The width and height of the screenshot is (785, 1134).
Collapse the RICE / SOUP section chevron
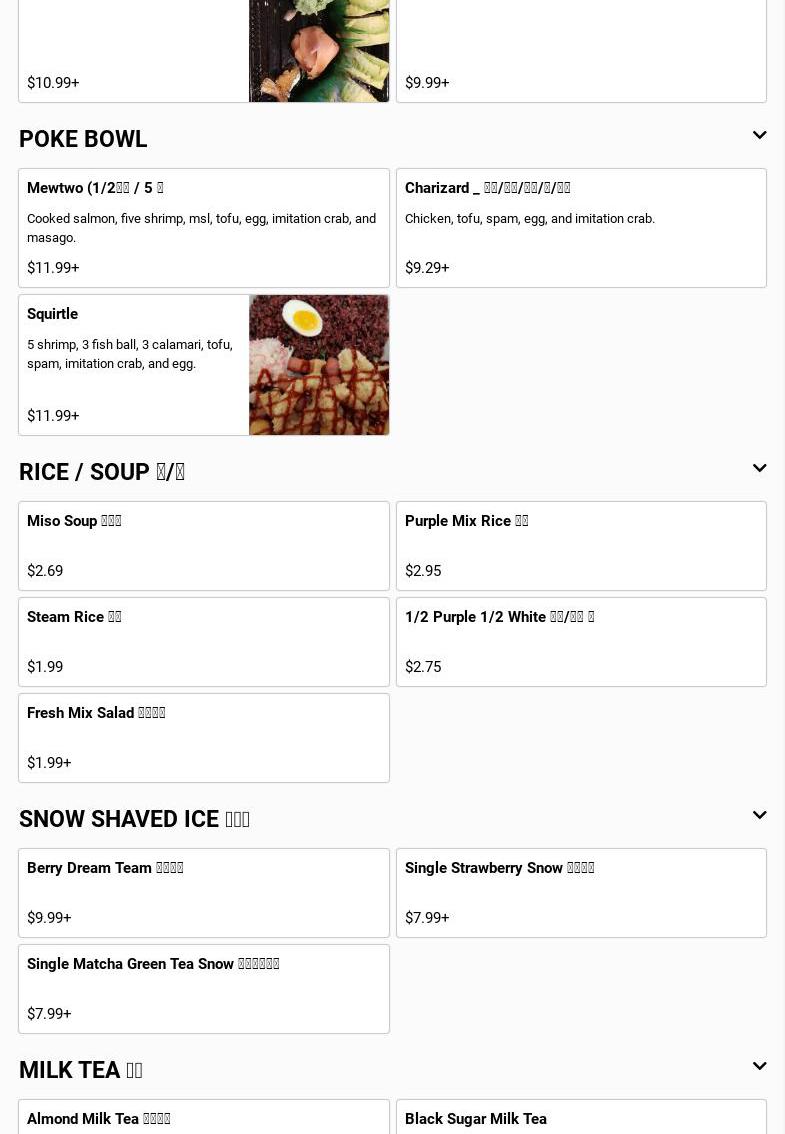click(x=759, y=469)
